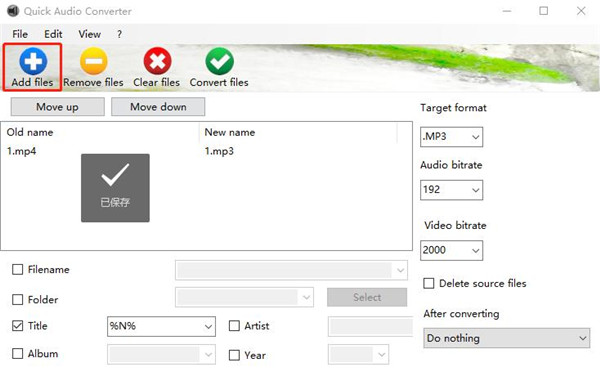Click the Move up button

tap(57, 107)
